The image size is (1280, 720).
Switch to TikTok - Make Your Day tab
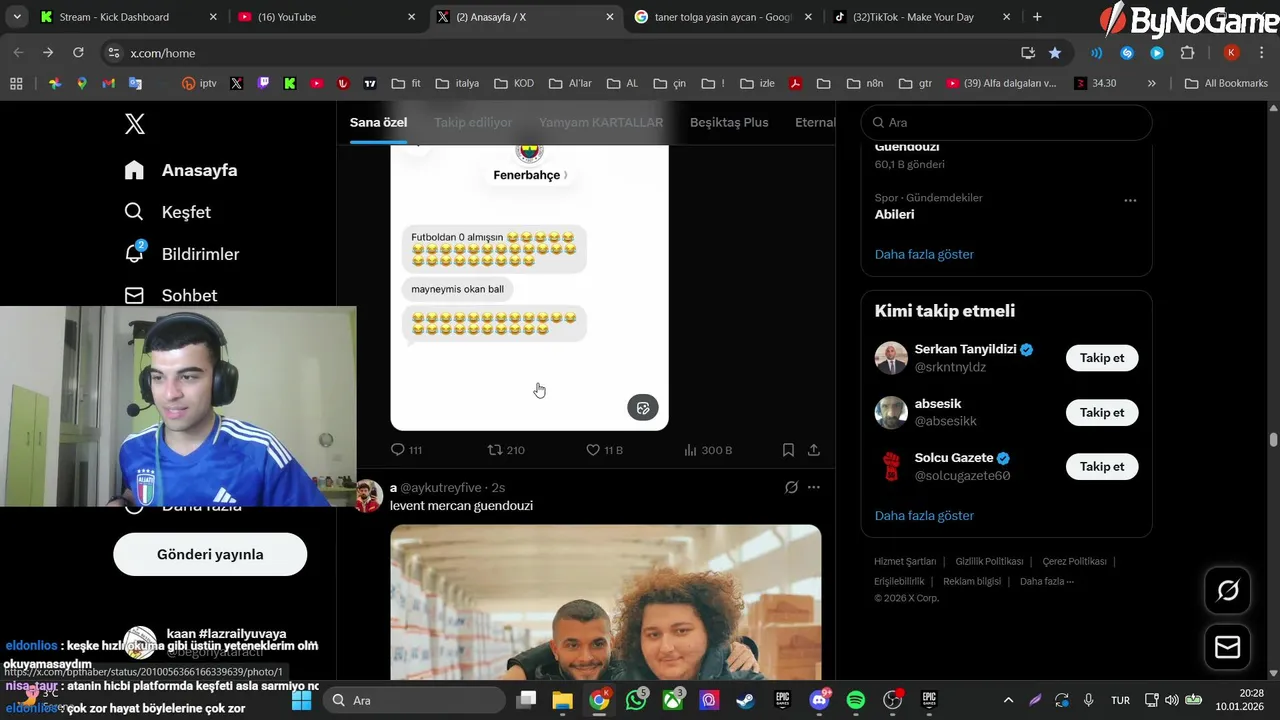(x=923, y=17)
